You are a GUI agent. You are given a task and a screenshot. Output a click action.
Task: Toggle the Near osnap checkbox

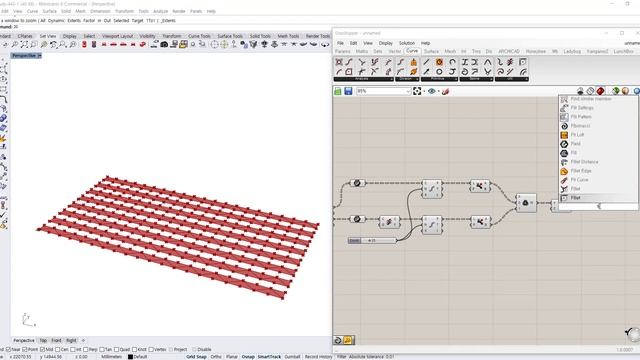point(9,349)
